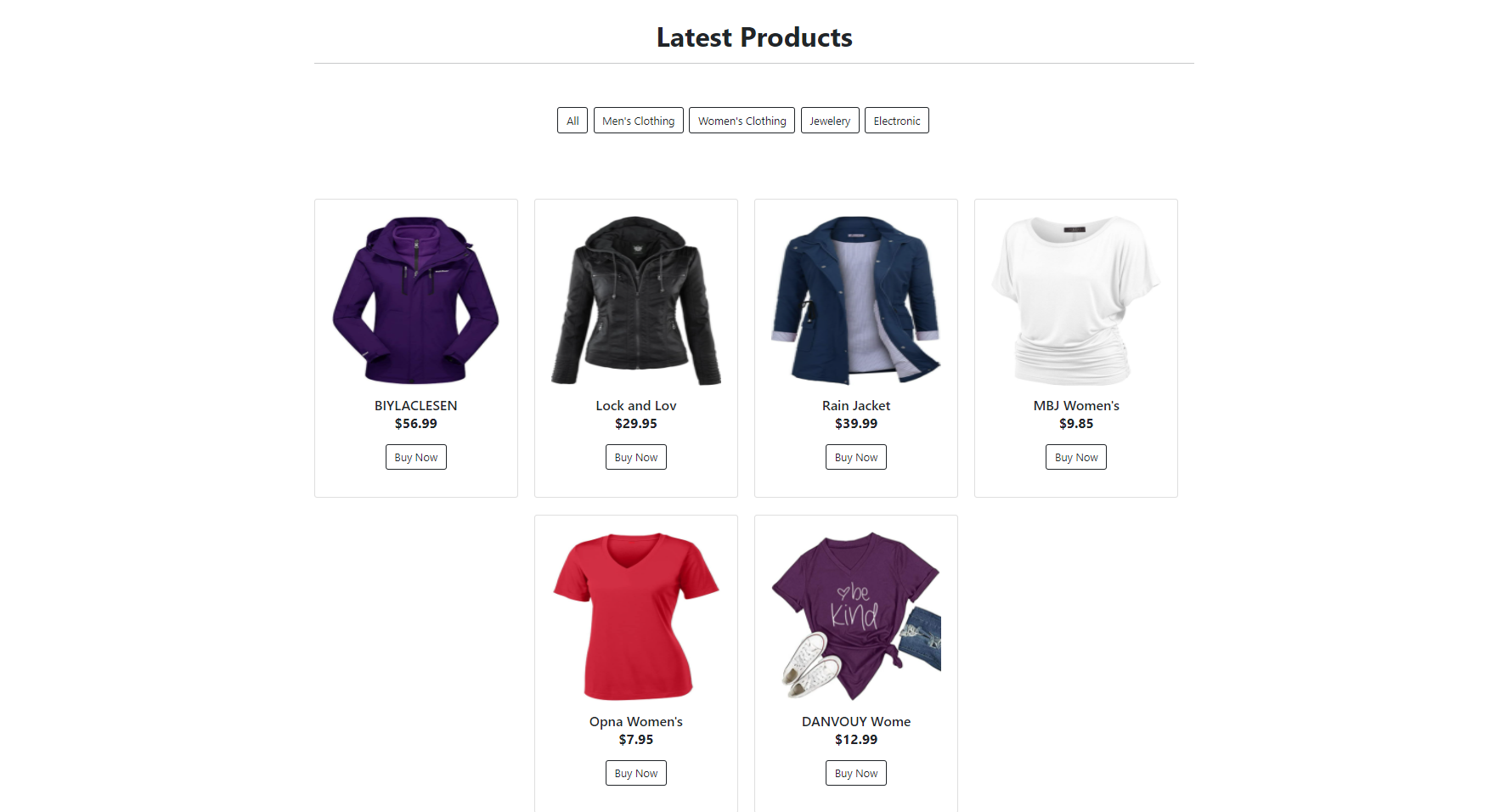Viewport: 1506px width, 812px height.
Task: Show Men's Clothing products
Action: click(x=639, y=121)
